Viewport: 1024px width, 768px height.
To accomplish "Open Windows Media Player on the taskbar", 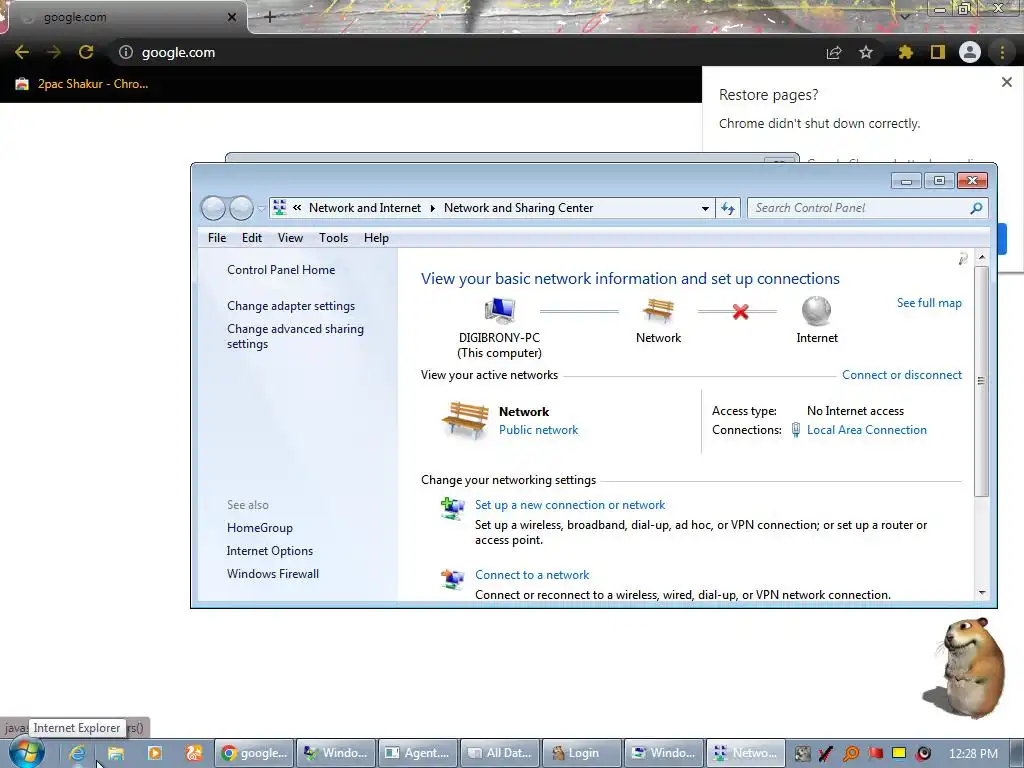I will (x=155, y=753).
